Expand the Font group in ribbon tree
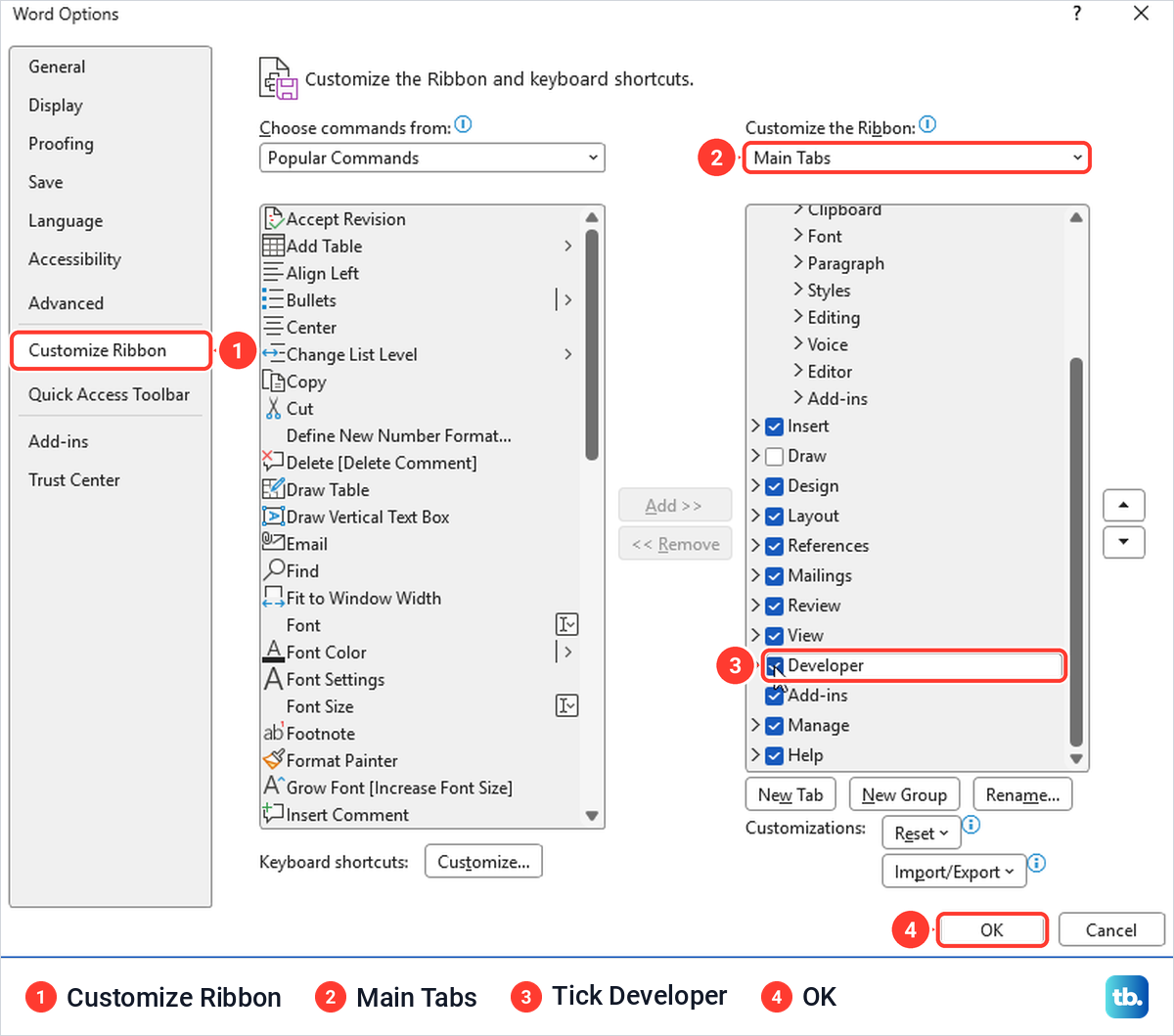The height and width of the screenshot is (1036, 1174). [x=798, y=235]
